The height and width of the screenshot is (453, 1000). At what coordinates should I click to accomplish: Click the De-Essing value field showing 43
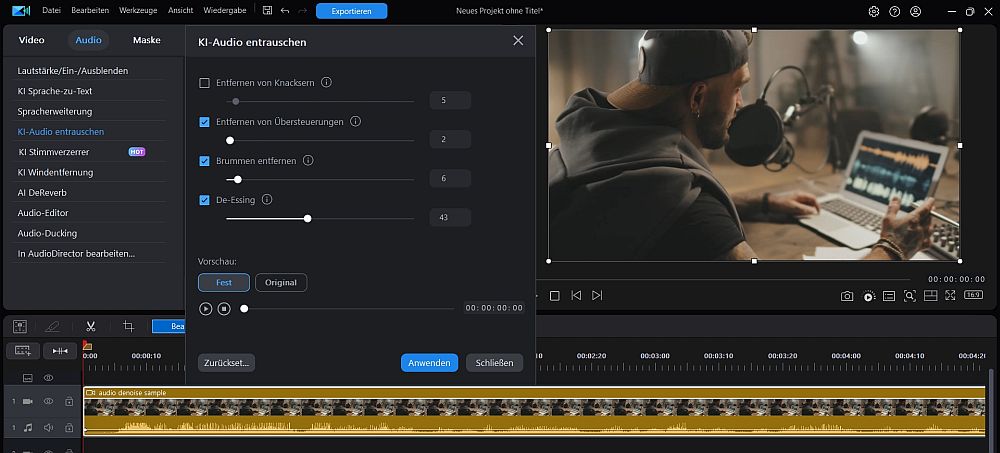click(x=450, y=218)
